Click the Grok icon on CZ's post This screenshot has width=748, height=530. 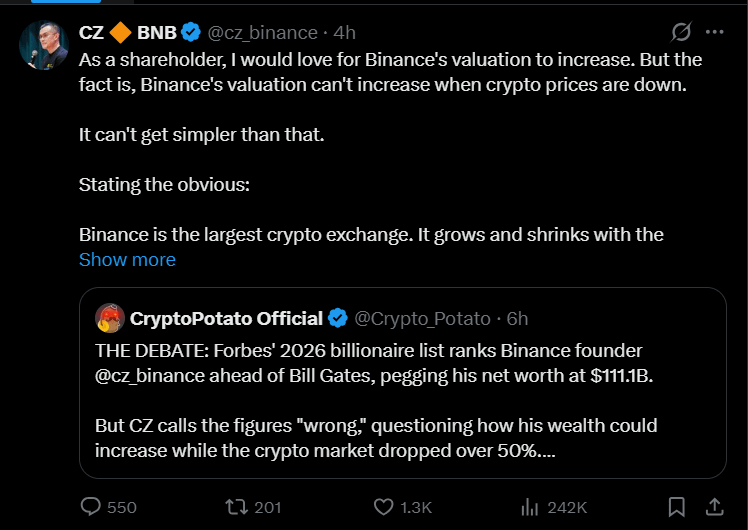(682, 32)
